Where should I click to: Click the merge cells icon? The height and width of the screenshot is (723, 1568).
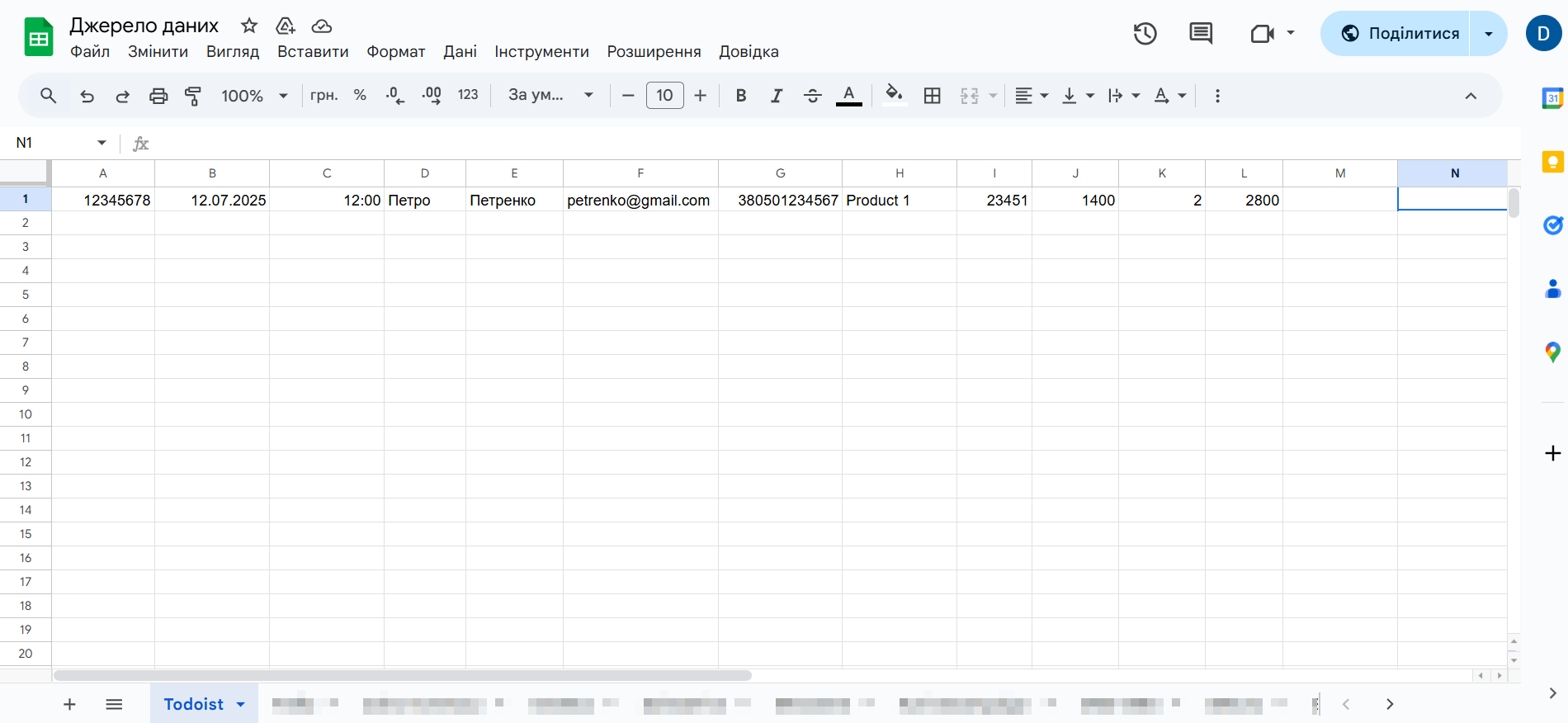(970, 96)
